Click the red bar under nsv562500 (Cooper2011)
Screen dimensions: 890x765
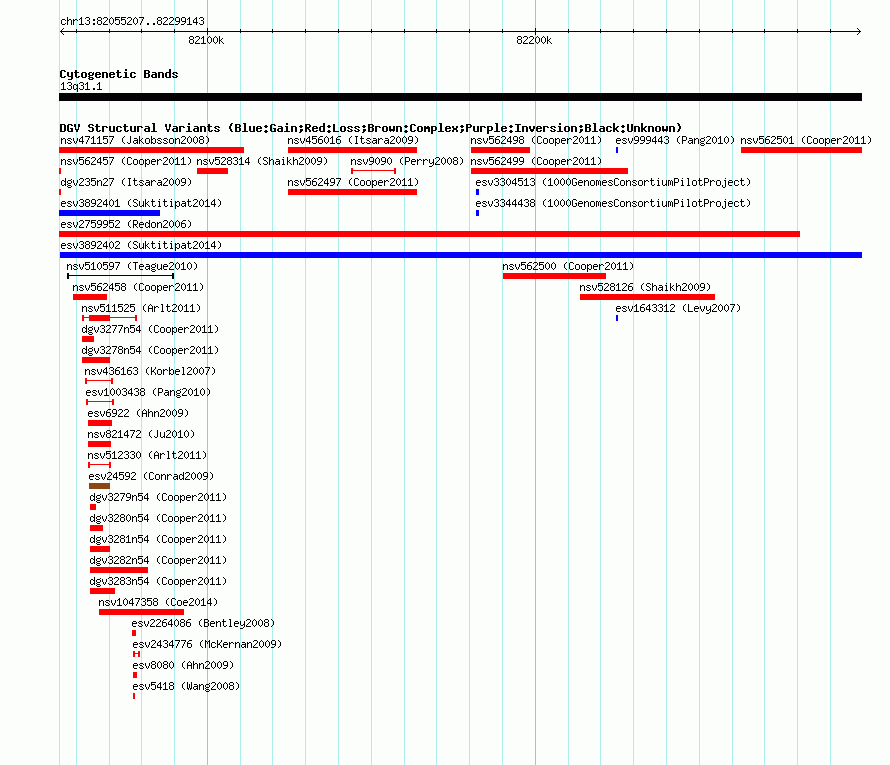click(x=554, y=276)
